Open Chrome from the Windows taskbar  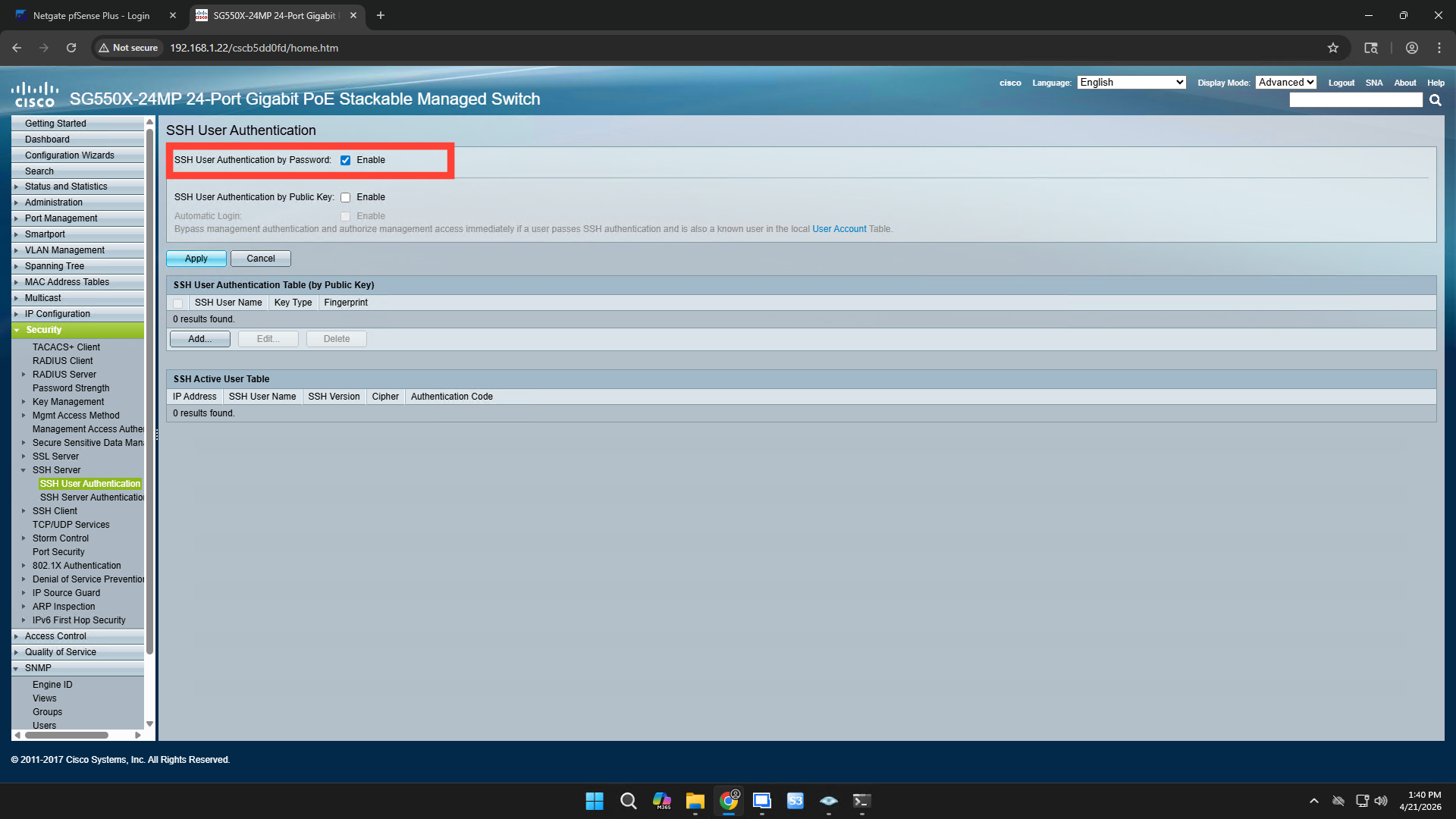click(729, 801)
